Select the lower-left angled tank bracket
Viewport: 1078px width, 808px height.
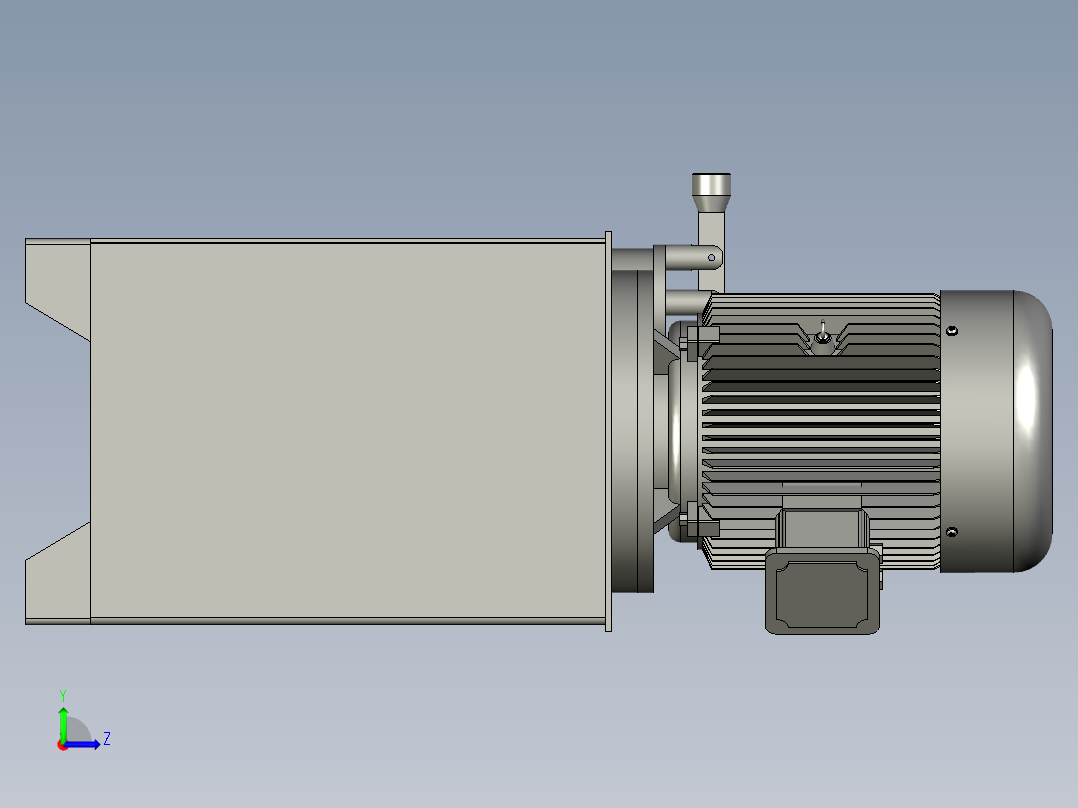pos(58,574)
